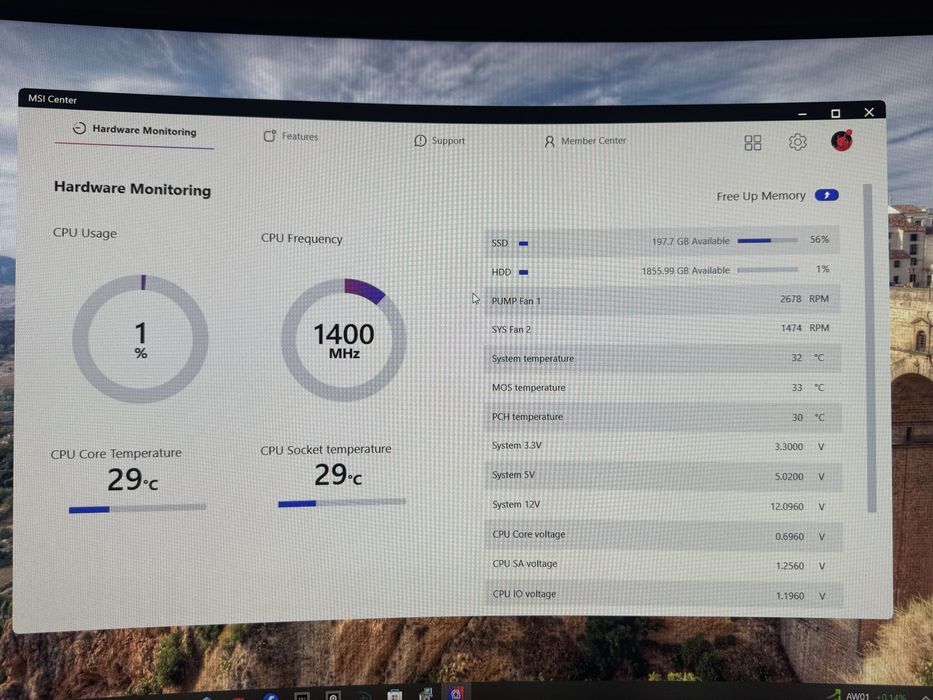Screen dimensions: 933x700
Task: Click the MSI Center title text
Action: click(52, 99)
